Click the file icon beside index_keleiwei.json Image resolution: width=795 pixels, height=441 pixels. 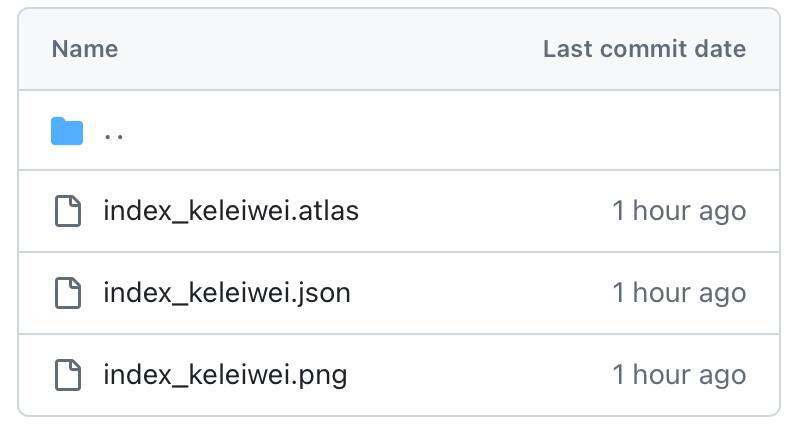(67, 293)
